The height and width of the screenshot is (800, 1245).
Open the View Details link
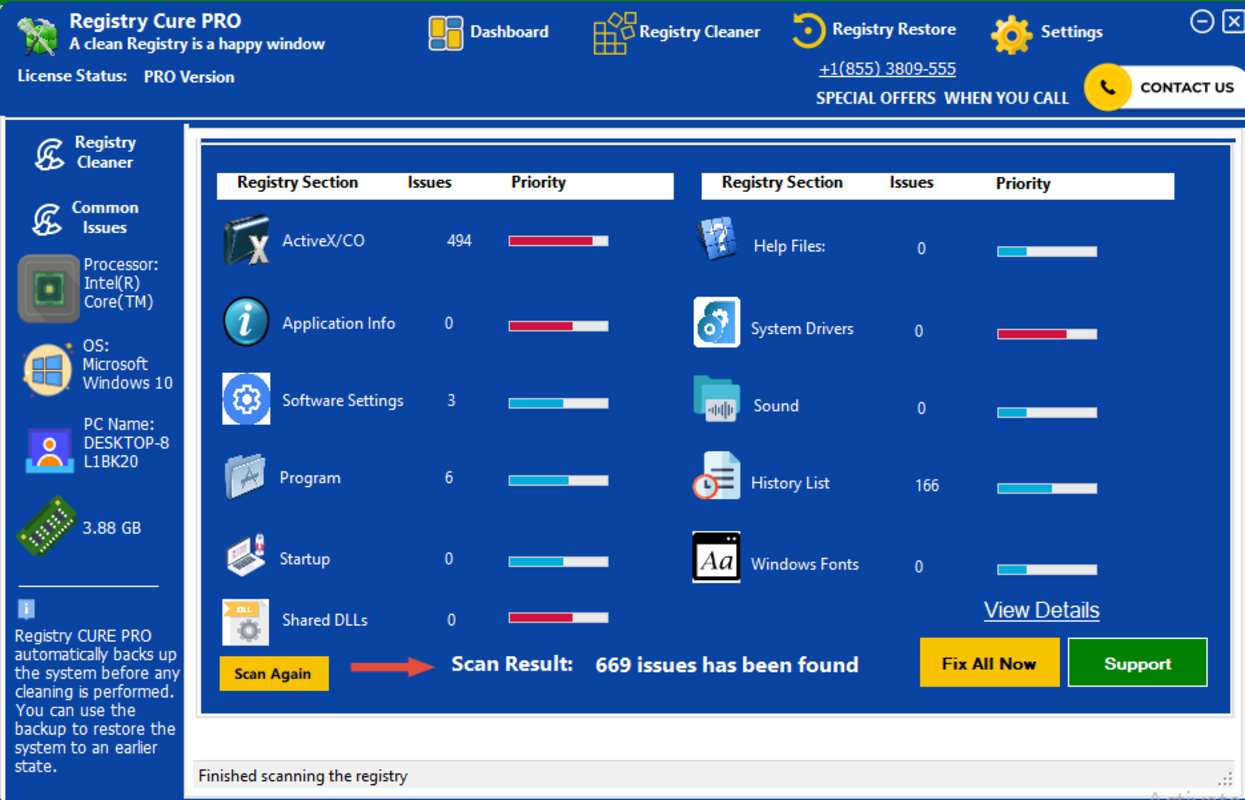[1041, 610]
